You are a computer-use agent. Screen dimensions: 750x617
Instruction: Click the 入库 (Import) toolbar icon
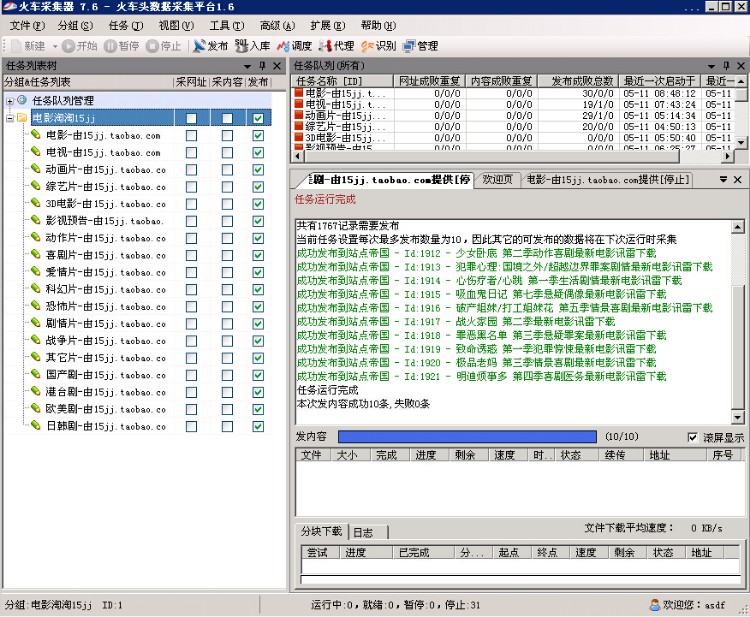point(253,46)
